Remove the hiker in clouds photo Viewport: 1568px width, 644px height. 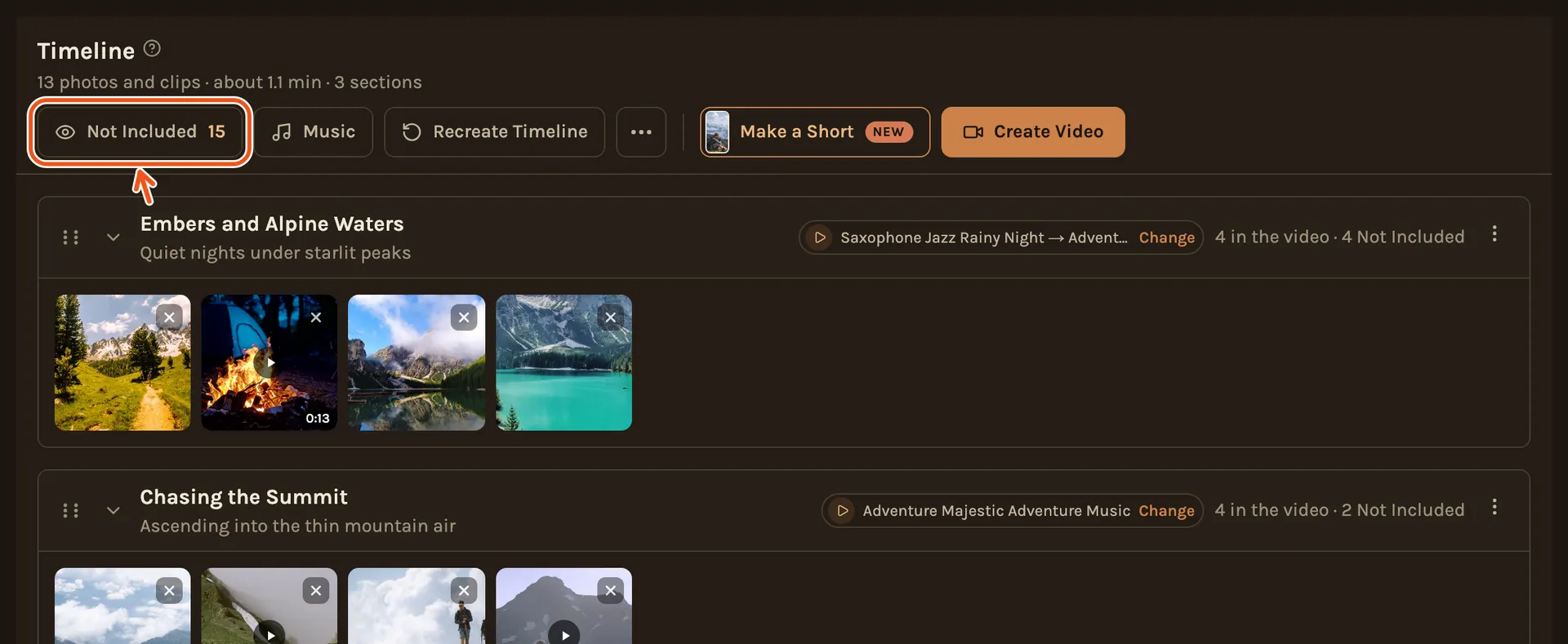coord(464,590)
